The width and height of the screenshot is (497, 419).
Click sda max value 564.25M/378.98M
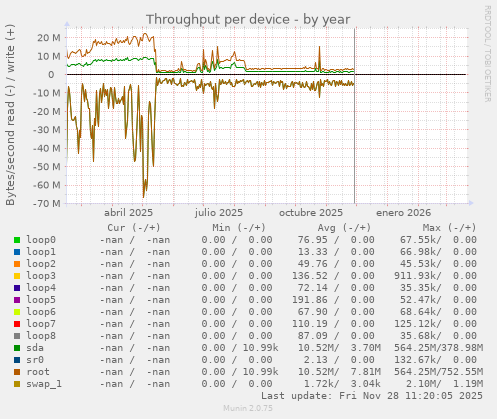pyautogui.click(x=438, y=348)
